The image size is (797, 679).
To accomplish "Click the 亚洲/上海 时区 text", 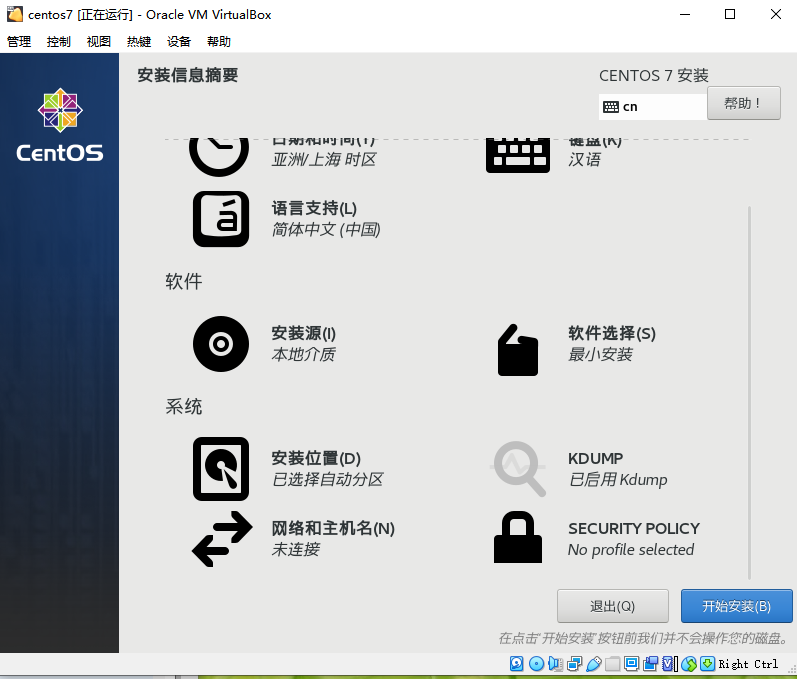I will point(324,160).
